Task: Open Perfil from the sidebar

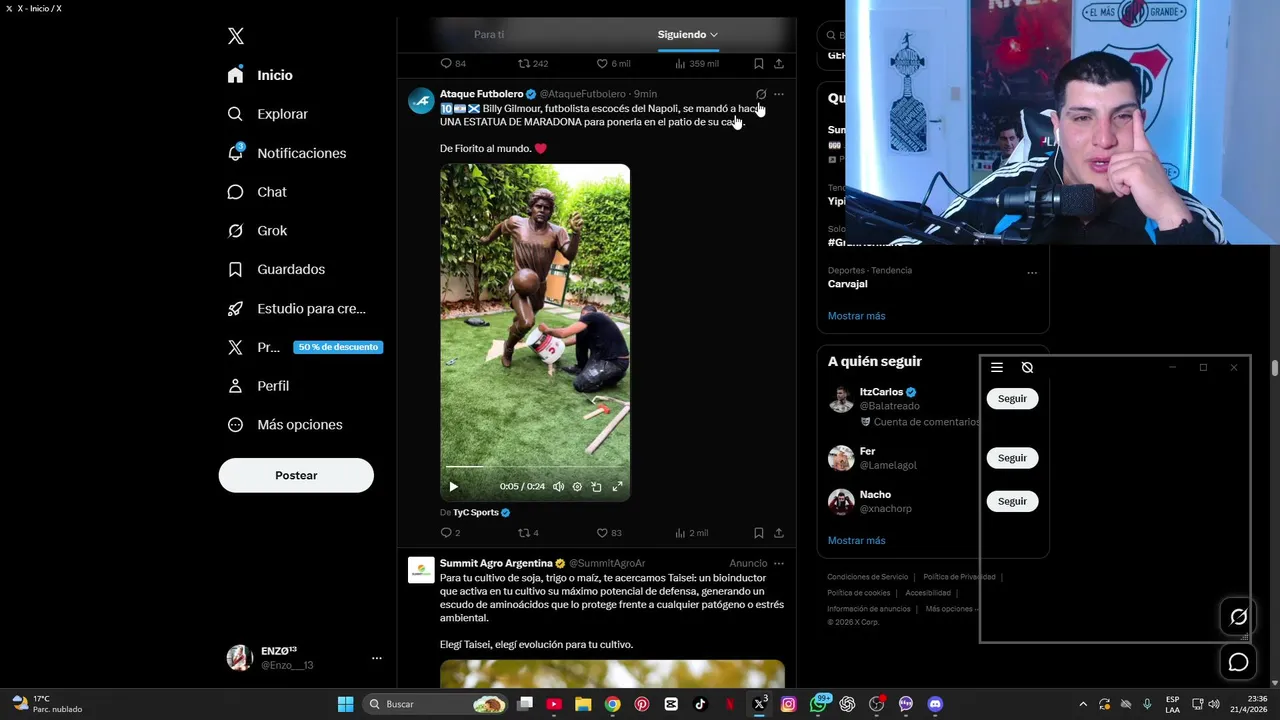Action: (258, 386)
